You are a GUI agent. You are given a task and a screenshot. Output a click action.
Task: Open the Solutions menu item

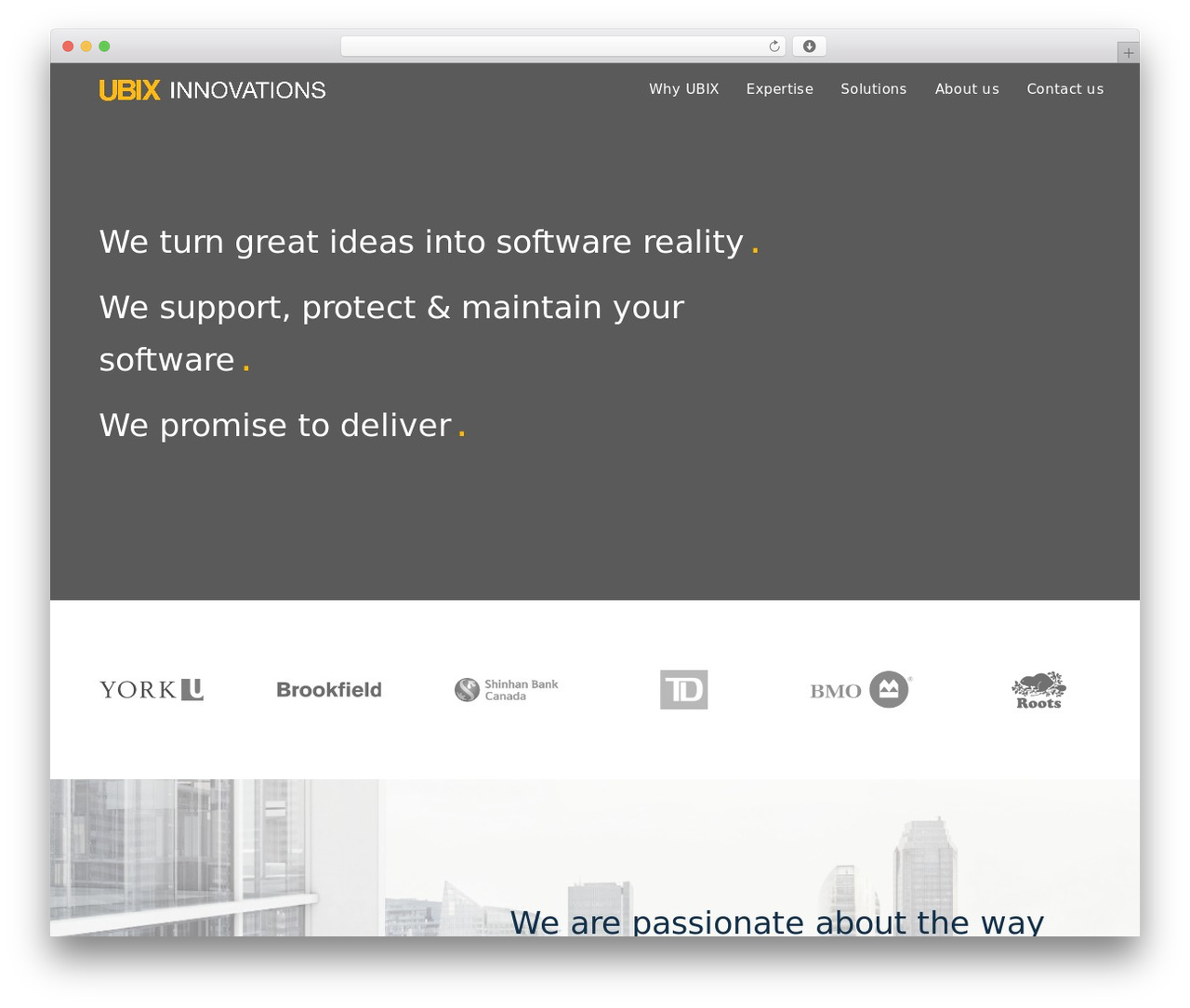pos(874,89)
